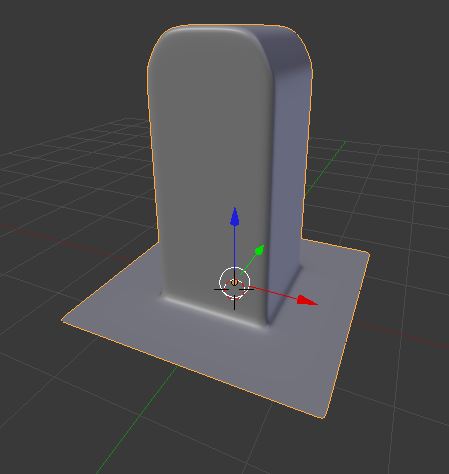Image resolution: width=449 pixels, height=474 pixels.
Task: Click the base plane corner behind the slab
Action: click(368, 255)
